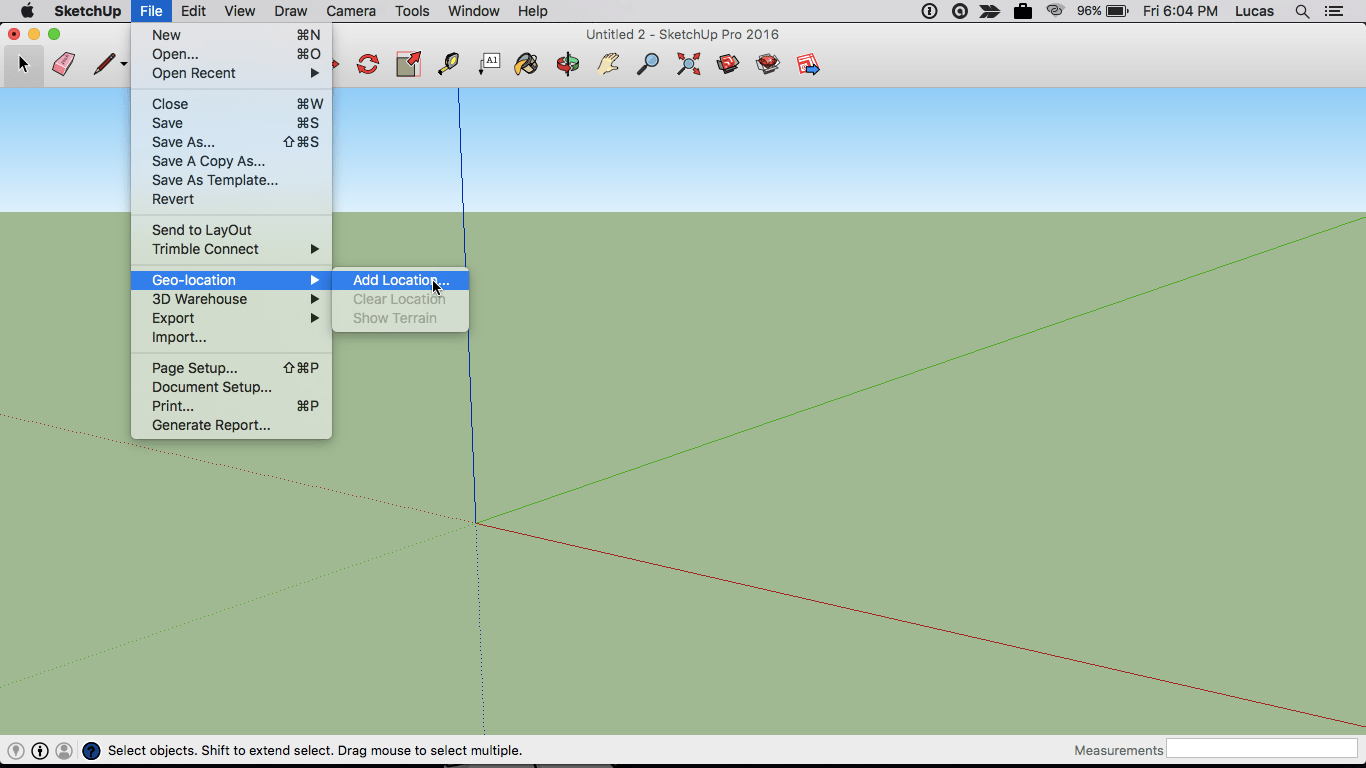Click the briefcase menu bar icon
The height and width of the screenshot is (768, 1366).
point(1022,11)
